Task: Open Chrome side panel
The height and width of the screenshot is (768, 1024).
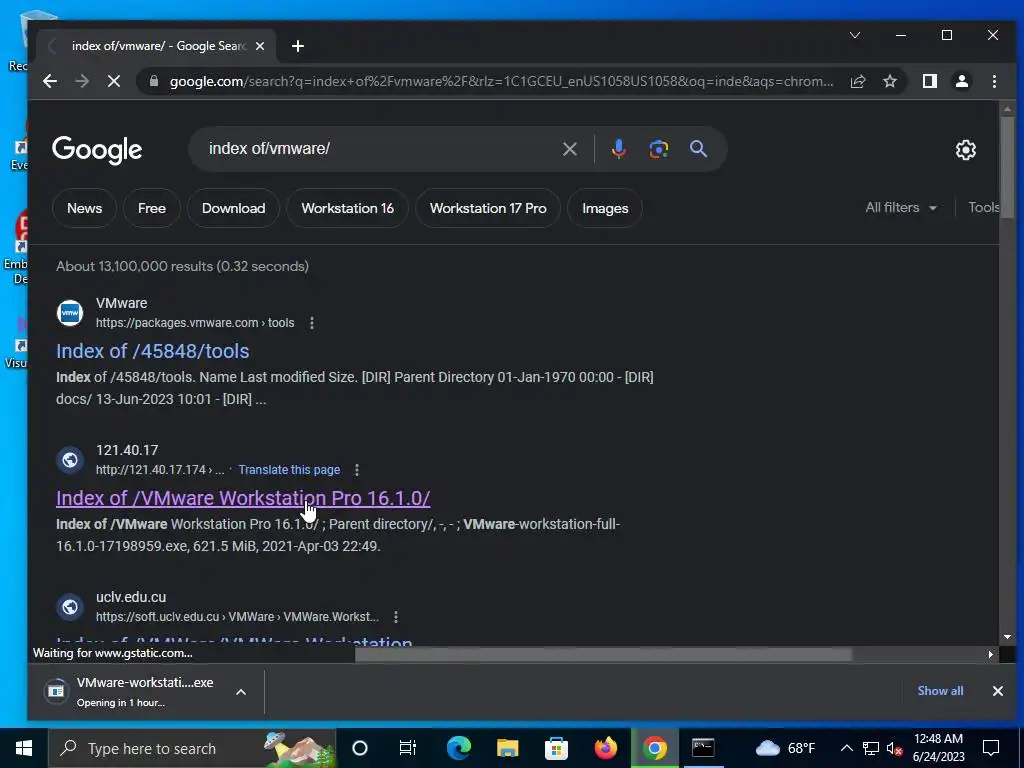Action: (929, 81)
